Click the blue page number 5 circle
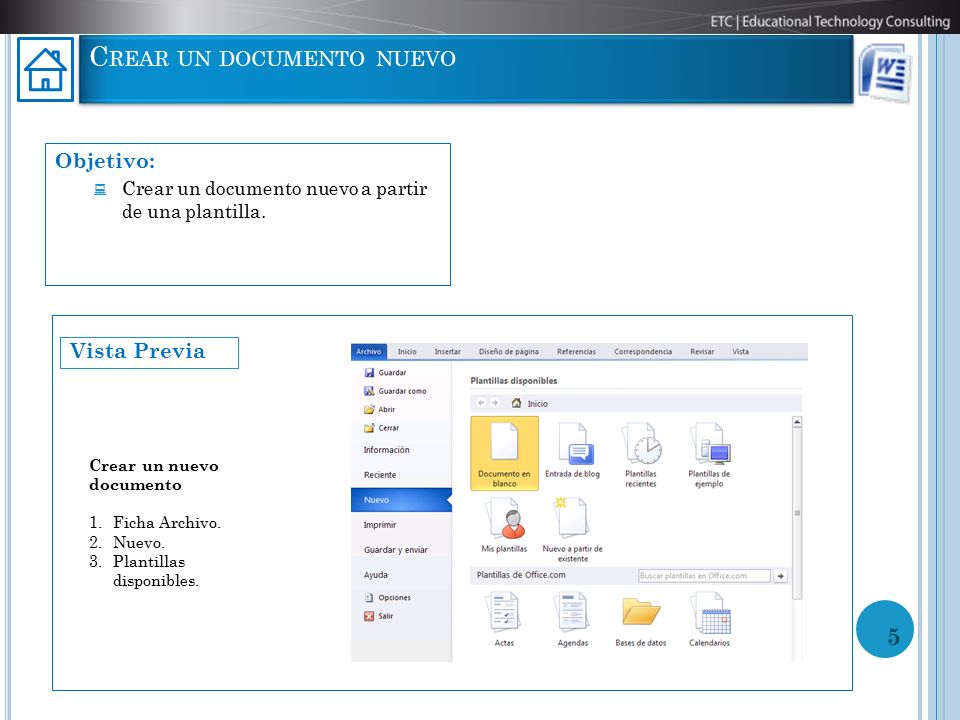This screenshot has height=720, width=960. [885, 629]
